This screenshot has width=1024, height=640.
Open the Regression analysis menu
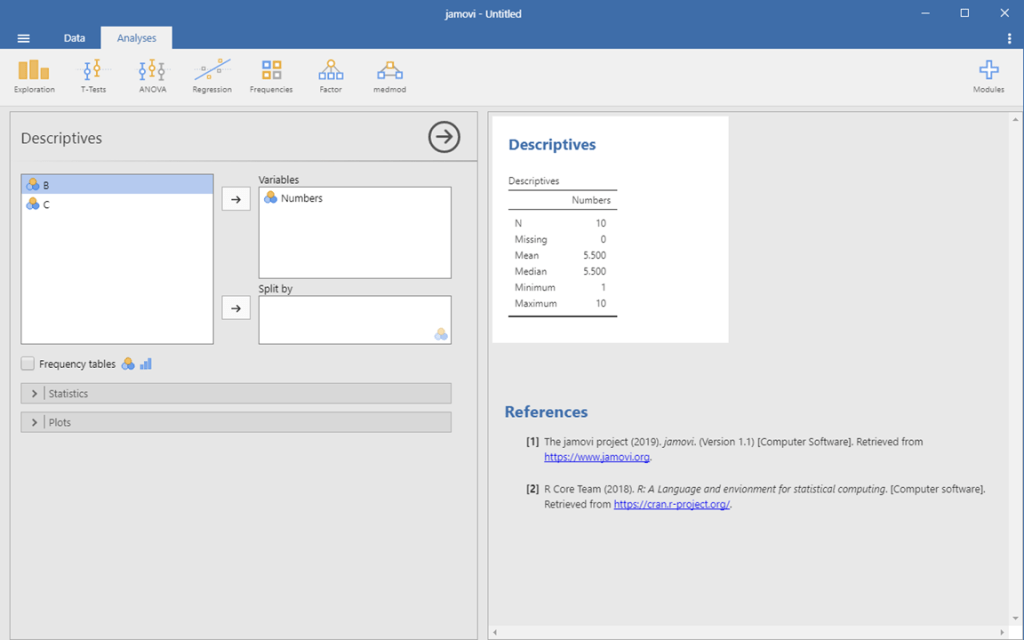pos(211,75)
